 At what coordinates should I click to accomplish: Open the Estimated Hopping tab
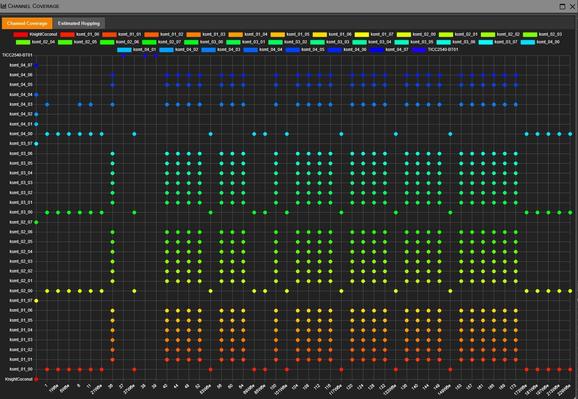[79, 23]
